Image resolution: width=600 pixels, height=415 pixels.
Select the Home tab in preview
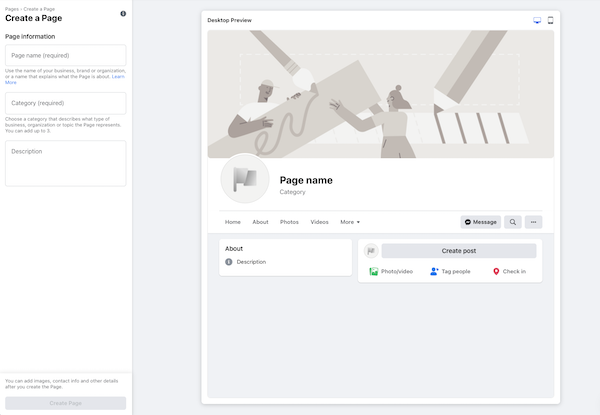click(x=233, y=222)
